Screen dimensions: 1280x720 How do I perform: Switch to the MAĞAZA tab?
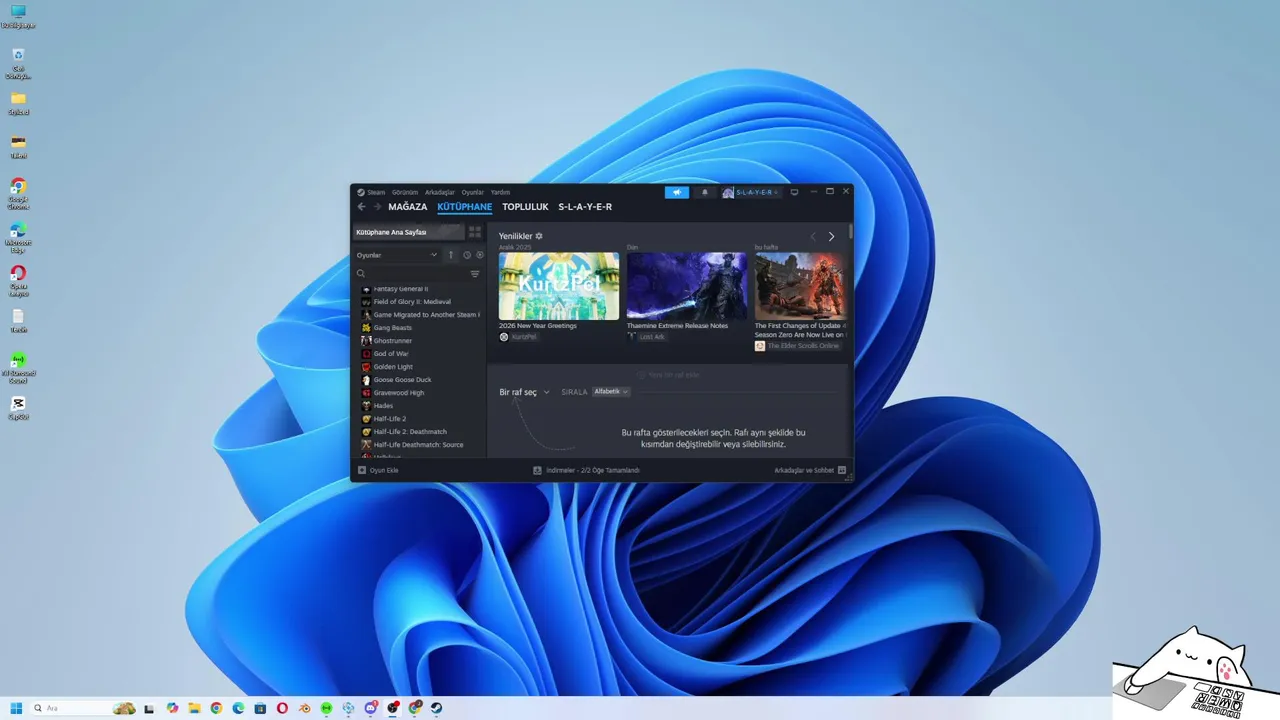point(408,207)
